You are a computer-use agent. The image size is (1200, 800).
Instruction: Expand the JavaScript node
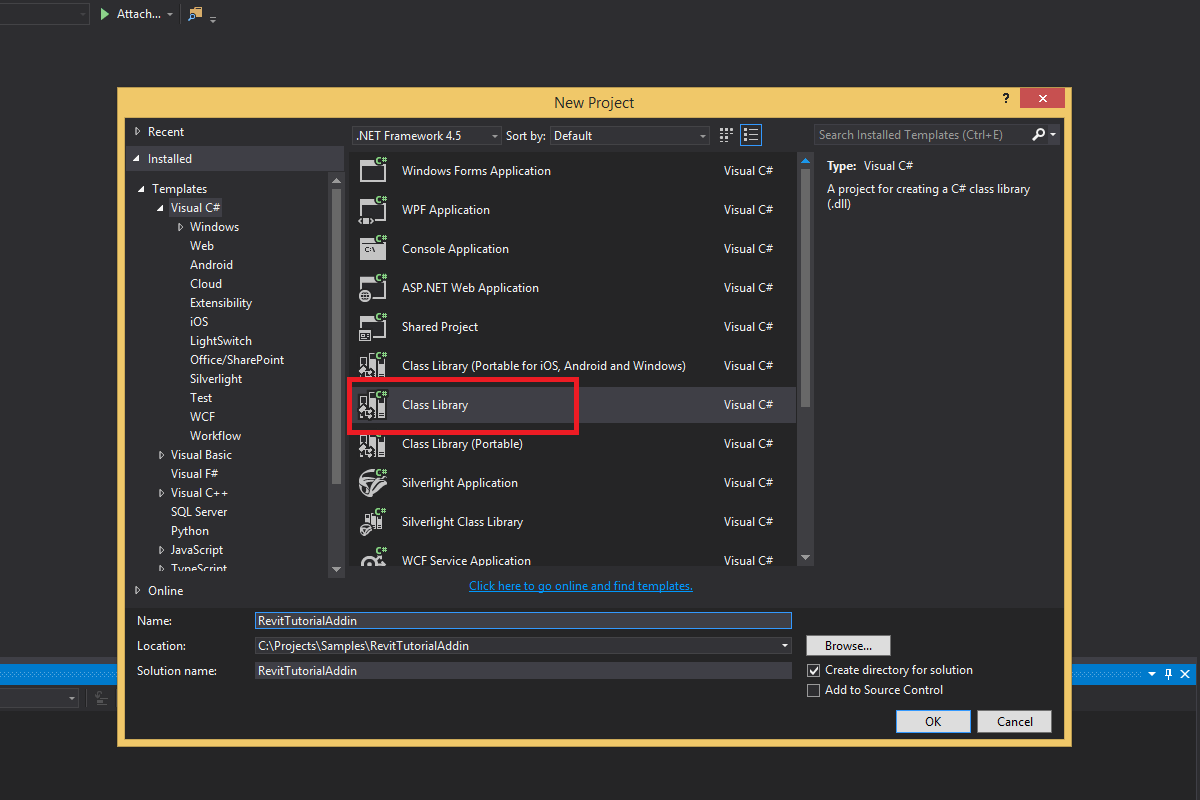pos(161,550)
